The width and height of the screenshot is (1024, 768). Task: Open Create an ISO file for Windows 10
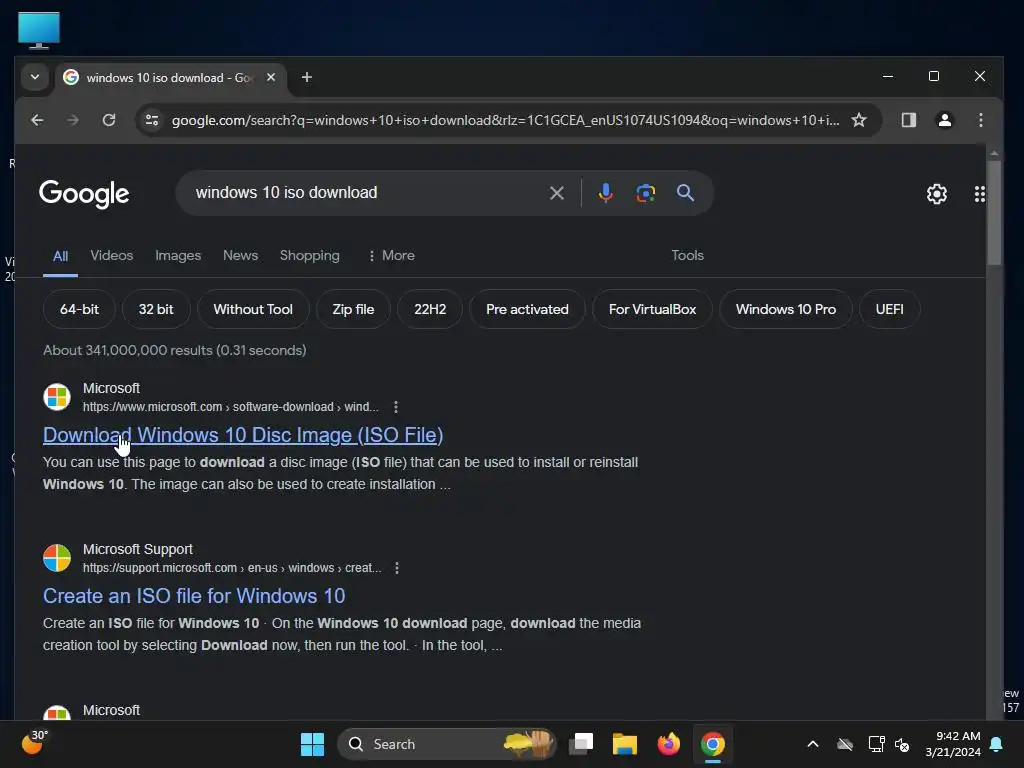click(x=194, y=596)
